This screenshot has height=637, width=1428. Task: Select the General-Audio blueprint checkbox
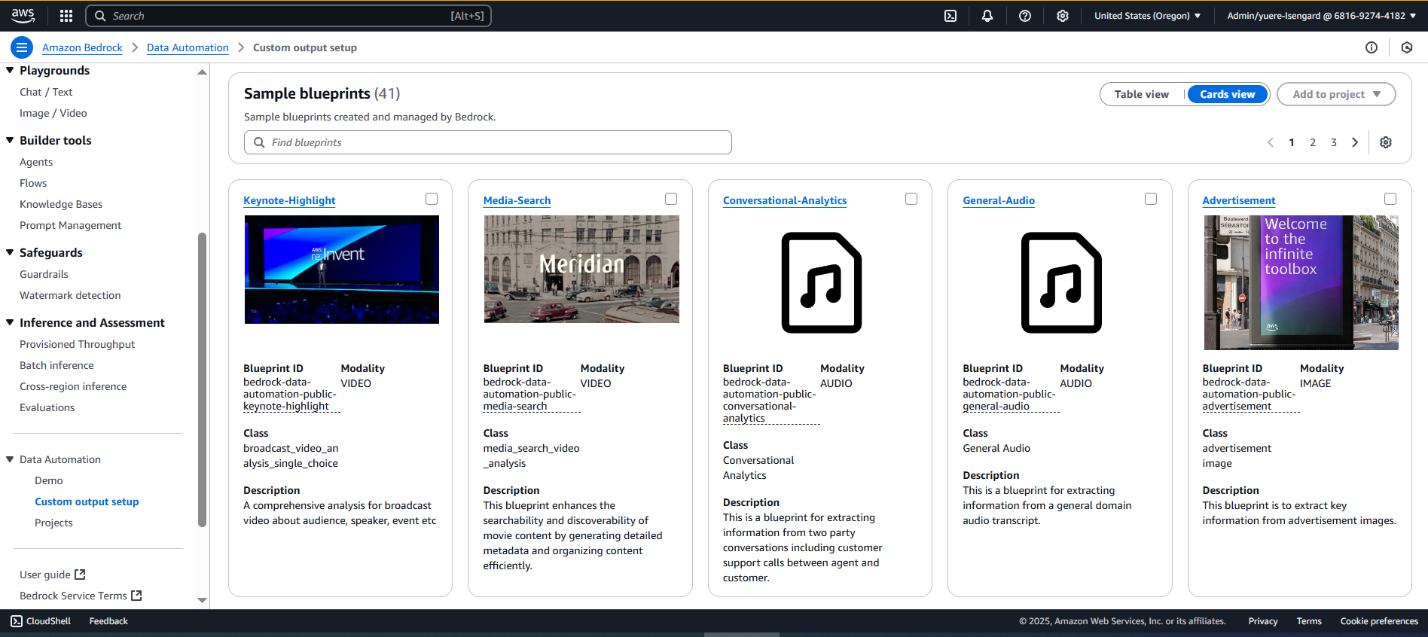pyautogui.click(x=1151, y=199)
